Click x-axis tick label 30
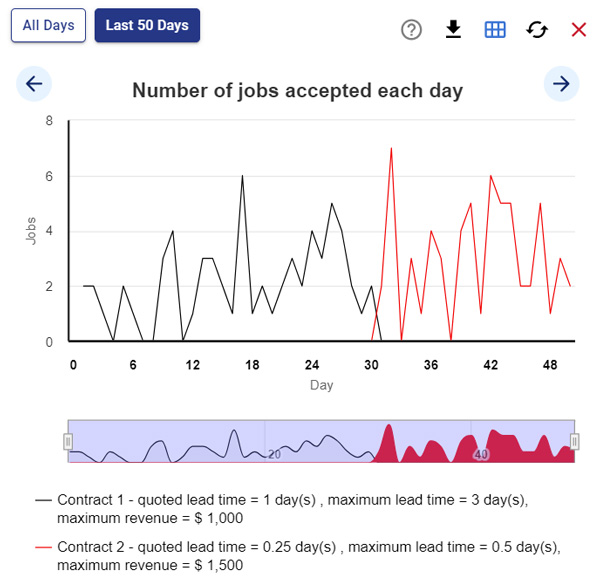The image size is (600, 588). tap(371, 365)
